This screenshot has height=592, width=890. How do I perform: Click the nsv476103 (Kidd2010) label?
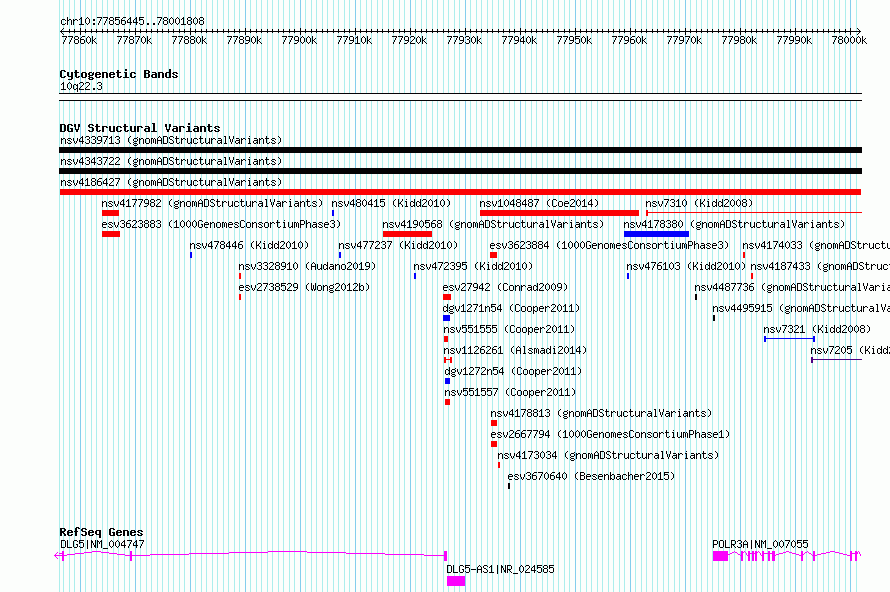point(686,266)
